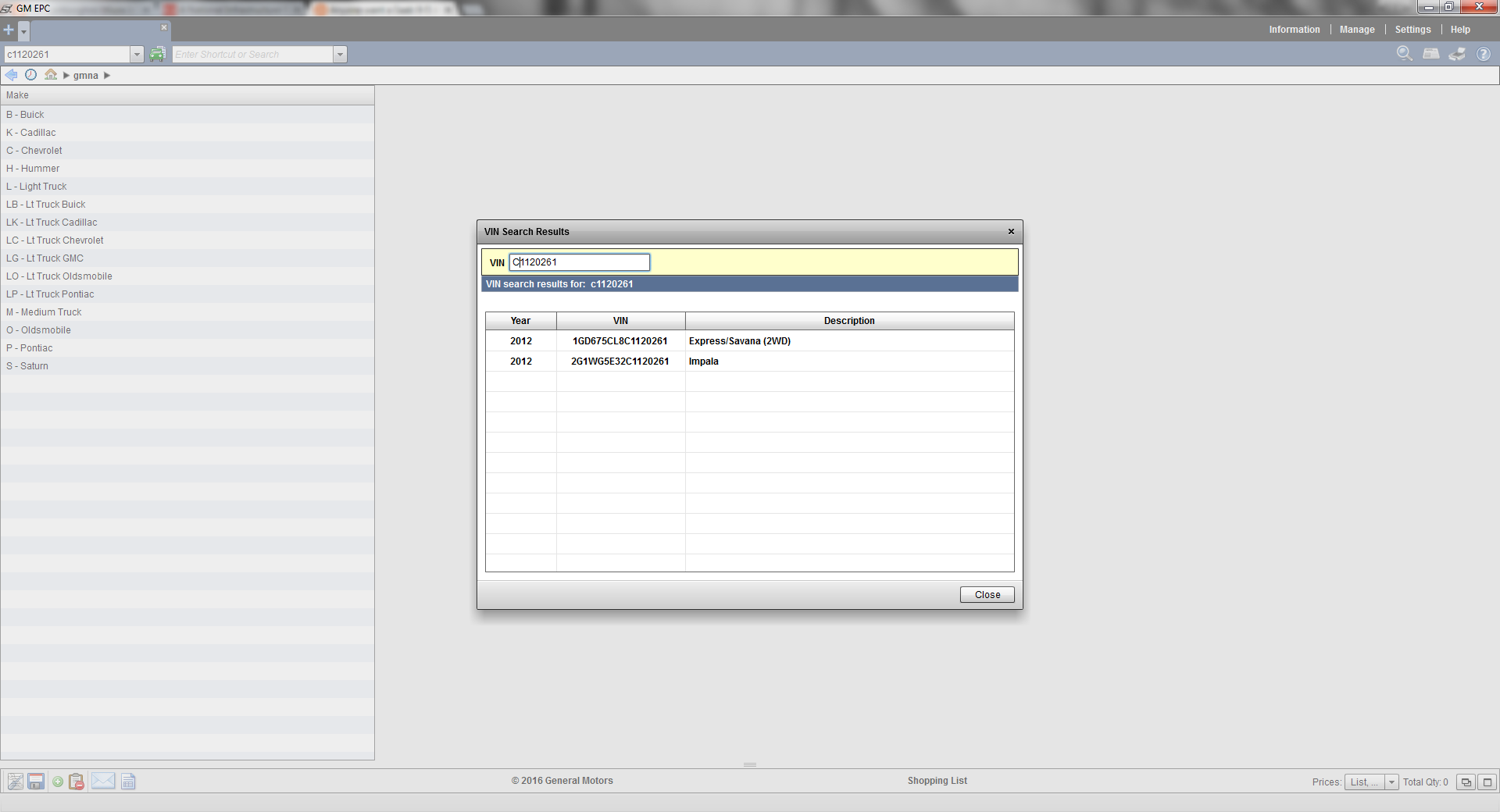Select S - Saturn make

[x=187, y=366]
